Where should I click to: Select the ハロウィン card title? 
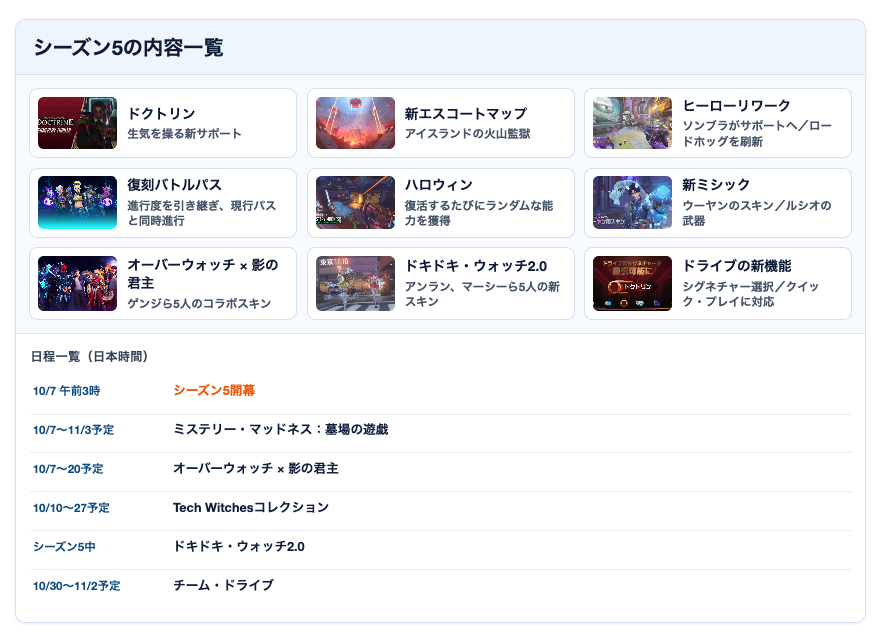(439, 185)
